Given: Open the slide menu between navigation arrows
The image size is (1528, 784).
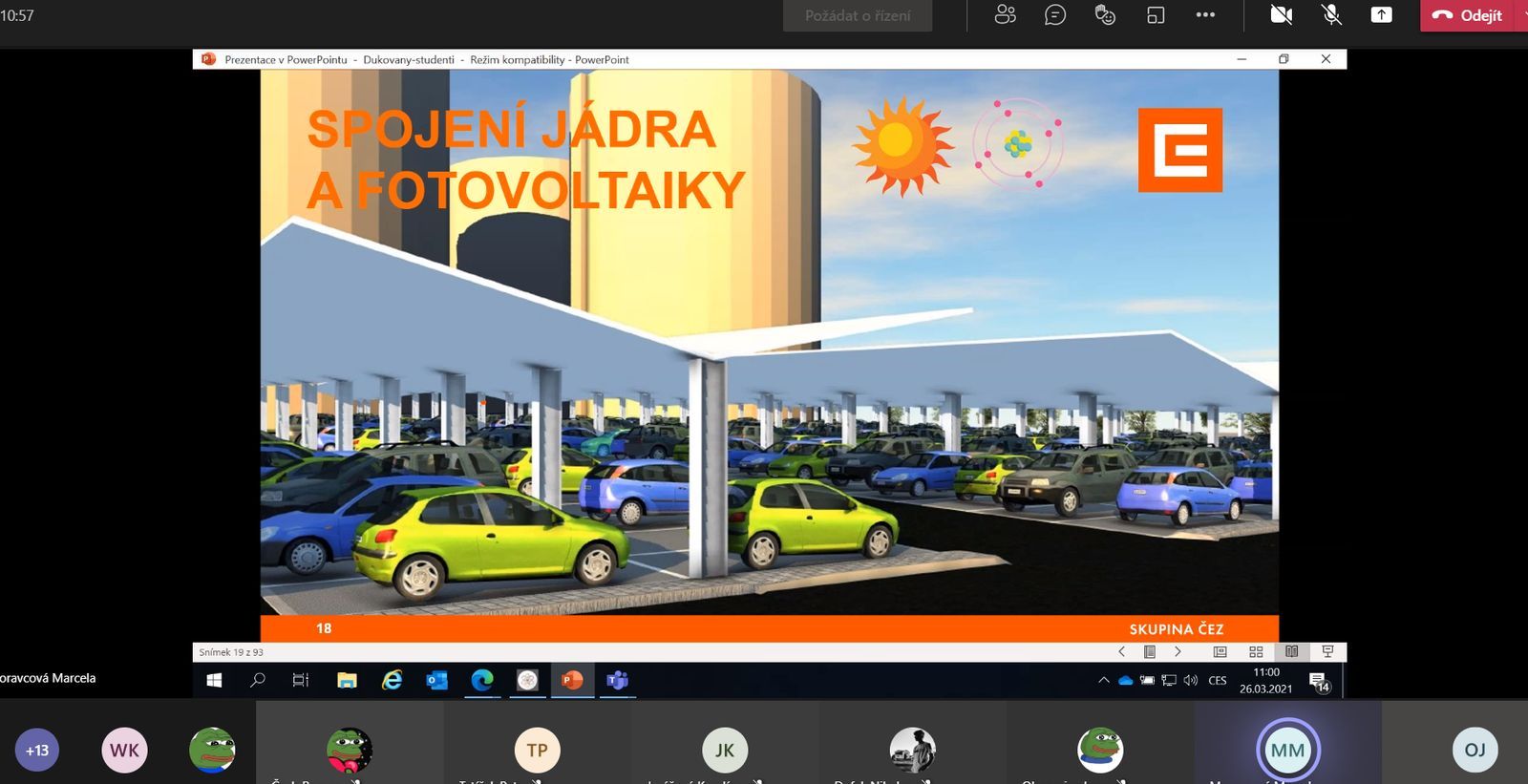Looking at the screenshot, I should (x=1150, y=651).
